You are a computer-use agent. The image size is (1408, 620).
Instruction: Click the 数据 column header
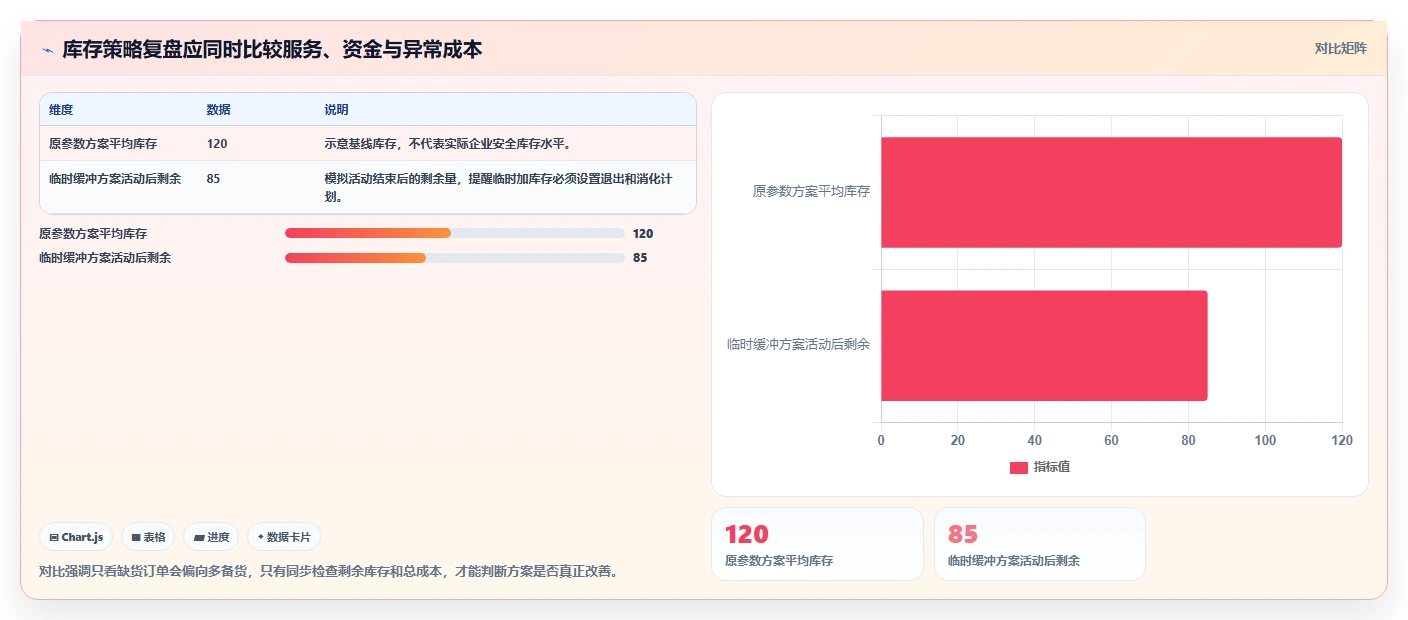tap(219, 109)
